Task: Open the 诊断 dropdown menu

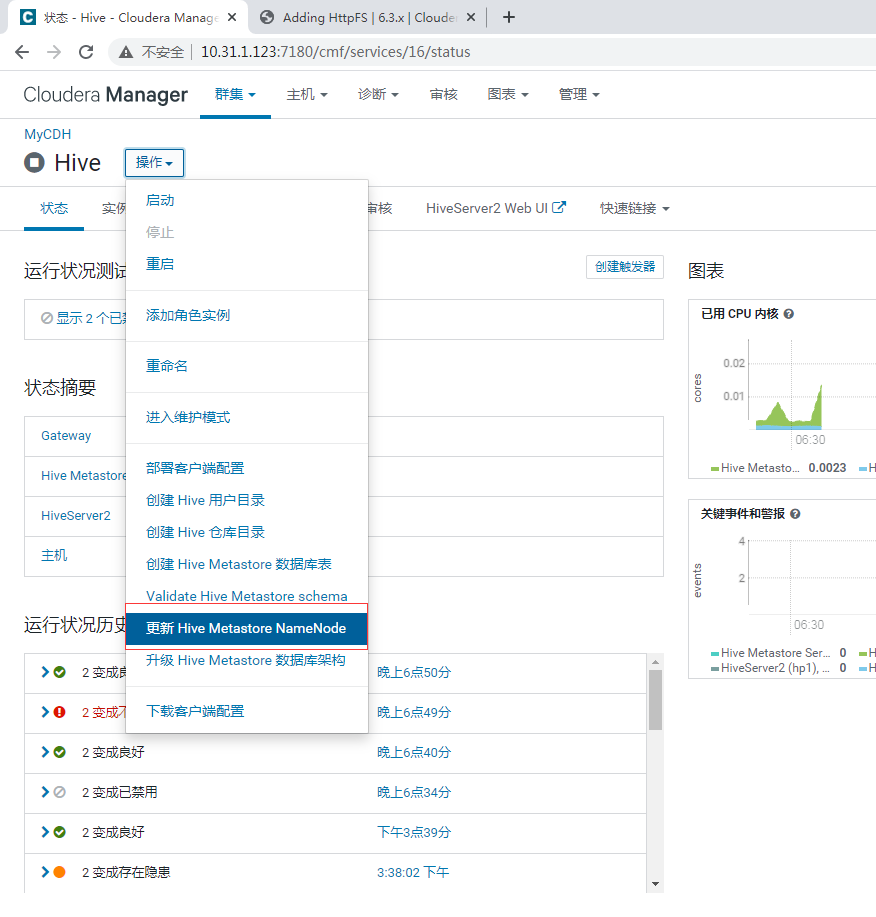Action: click(378, 94)
